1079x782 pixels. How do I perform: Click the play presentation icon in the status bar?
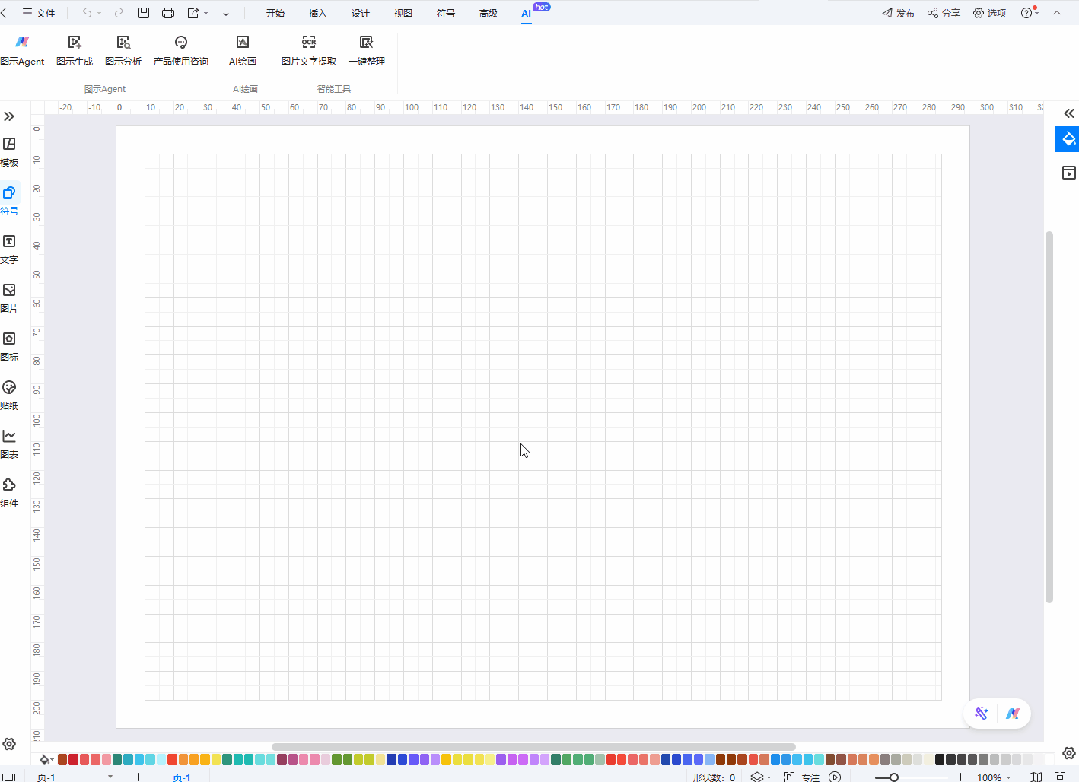(x=835, y=776)
